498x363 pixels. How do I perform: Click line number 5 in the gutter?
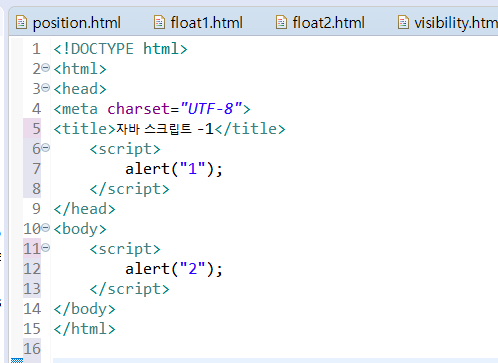[36, 129]
